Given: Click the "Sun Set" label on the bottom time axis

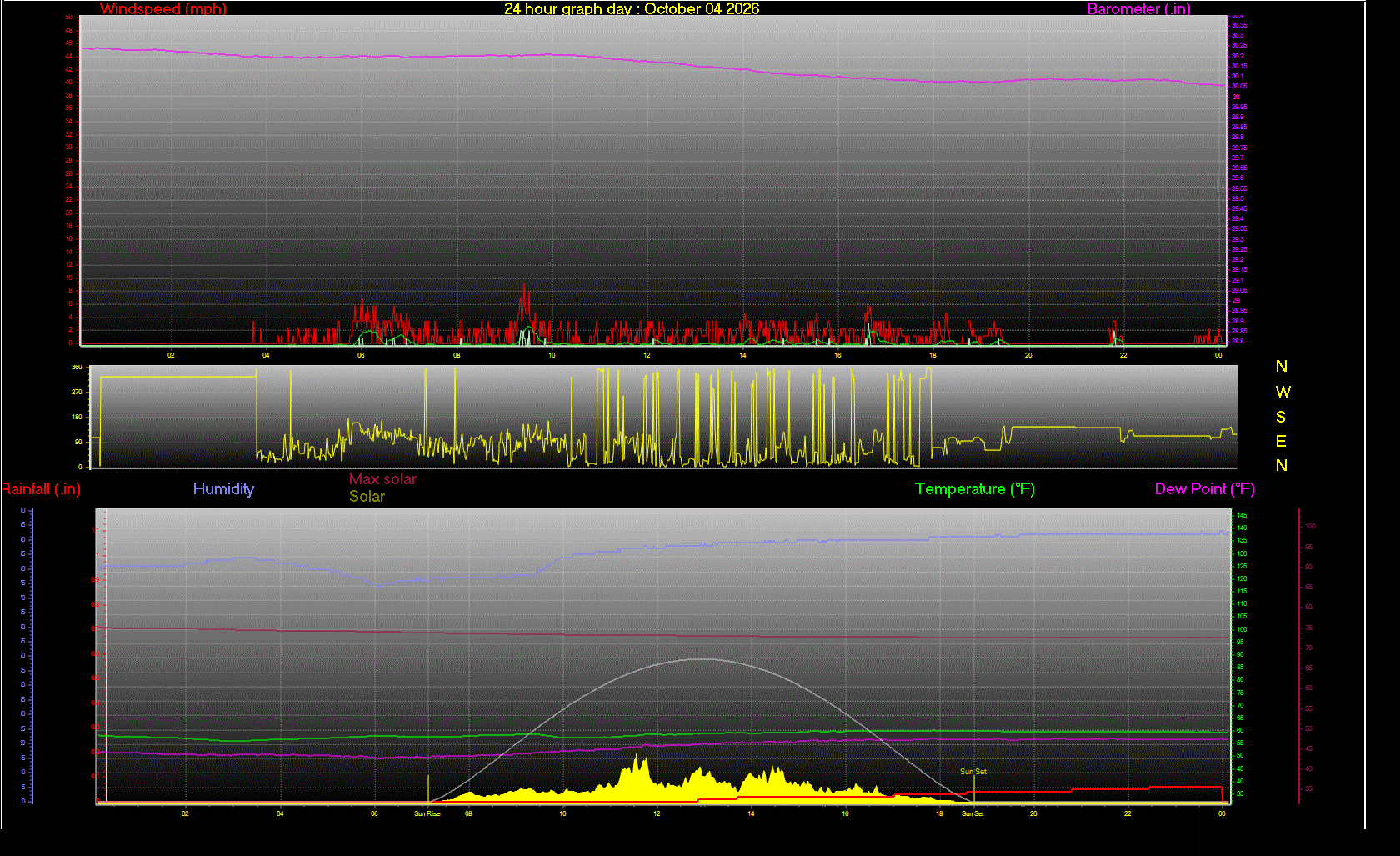Looking at the screenshot, I should [972, 813].
